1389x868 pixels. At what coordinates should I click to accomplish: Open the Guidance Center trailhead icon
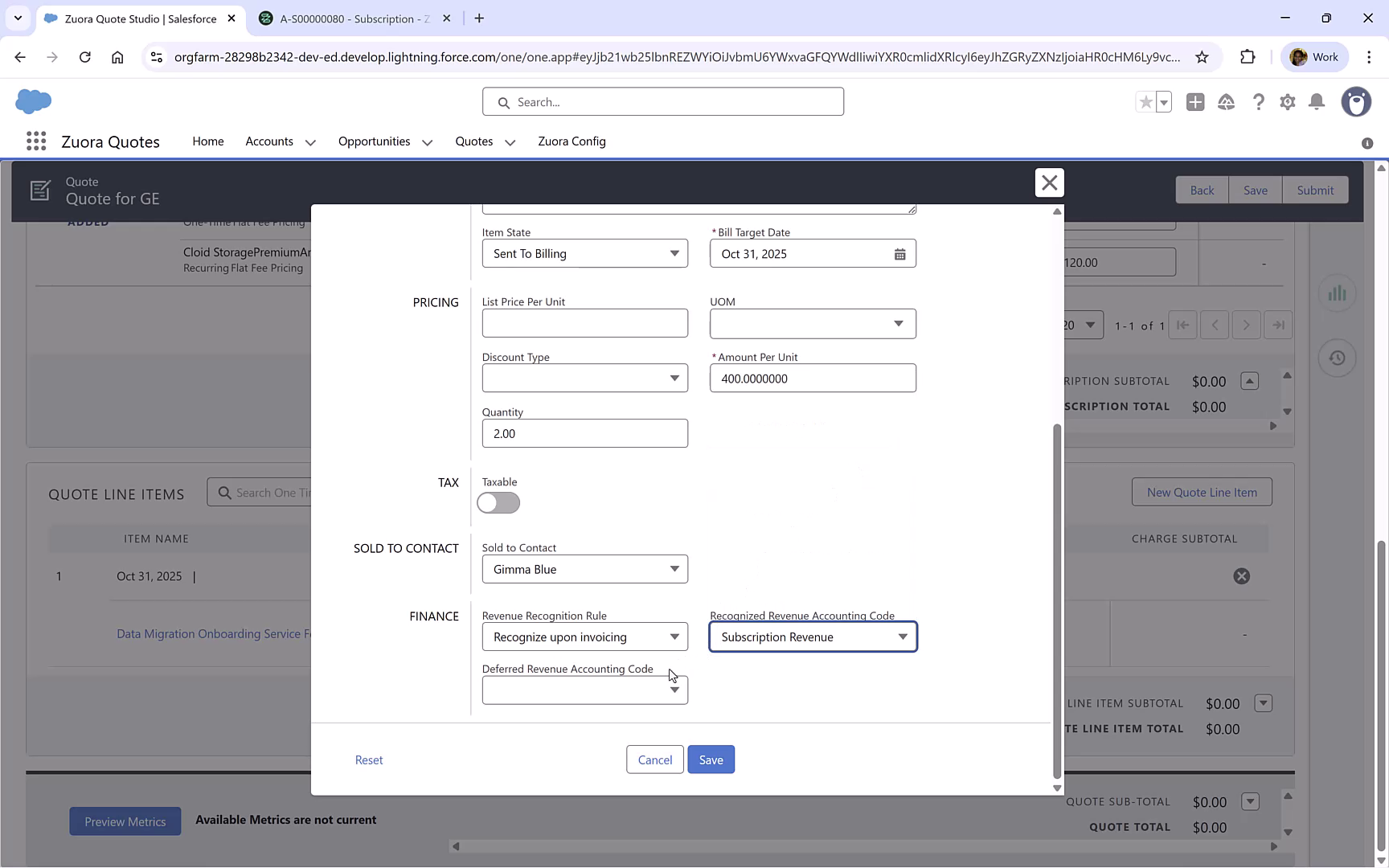click(x=1227, y=102)
